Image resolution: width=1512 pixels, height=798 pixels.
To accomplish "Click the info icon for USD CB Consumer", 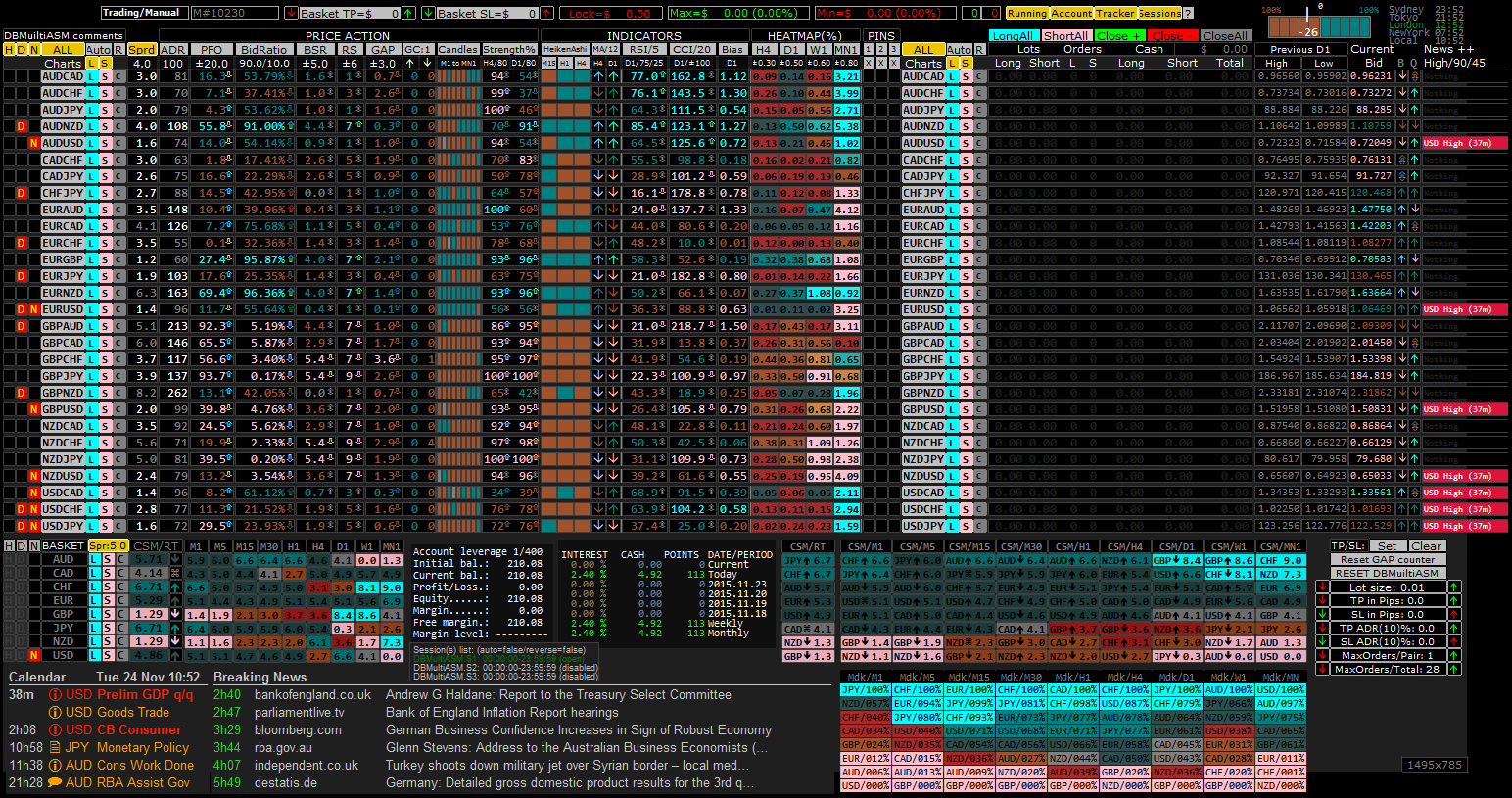I will pyautogui.click(x=56, y=730).
